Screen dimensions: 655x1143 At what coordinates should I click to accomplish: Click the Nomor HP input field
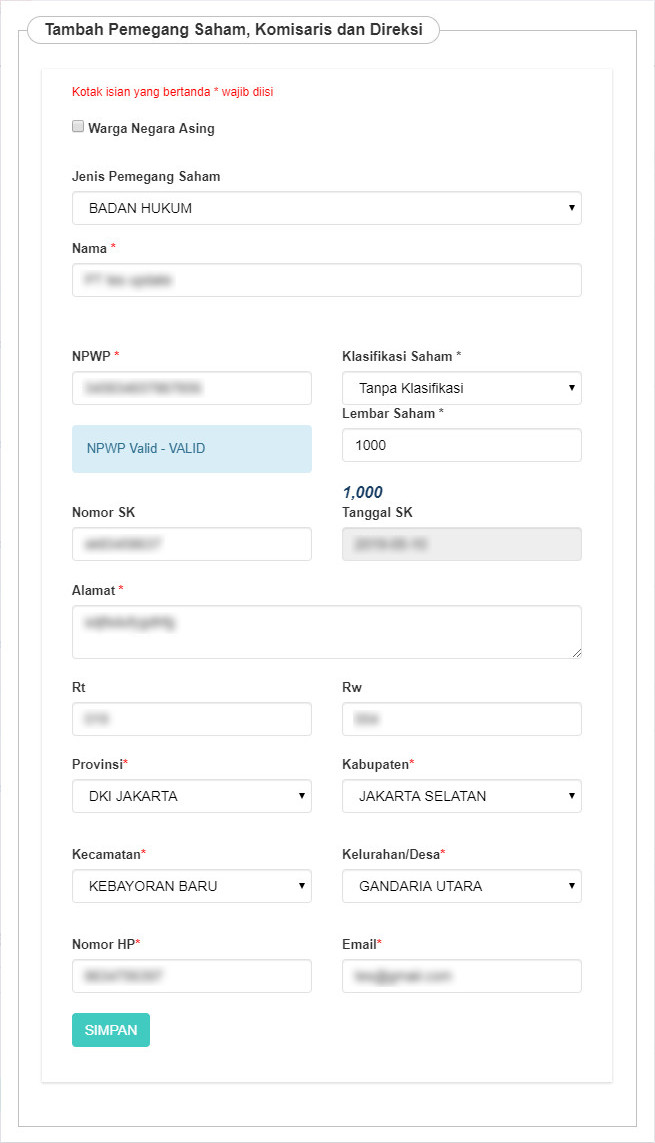191,976
